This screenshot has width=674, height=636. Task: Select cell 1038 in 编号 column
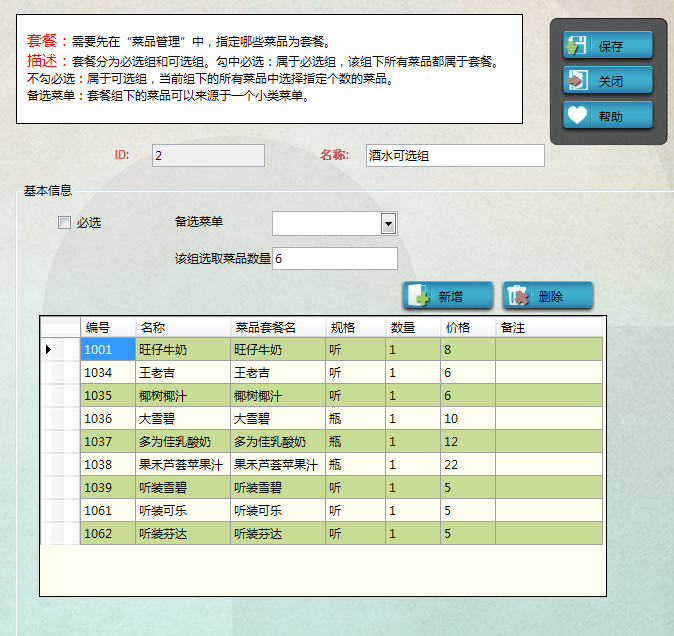(108, 465)
